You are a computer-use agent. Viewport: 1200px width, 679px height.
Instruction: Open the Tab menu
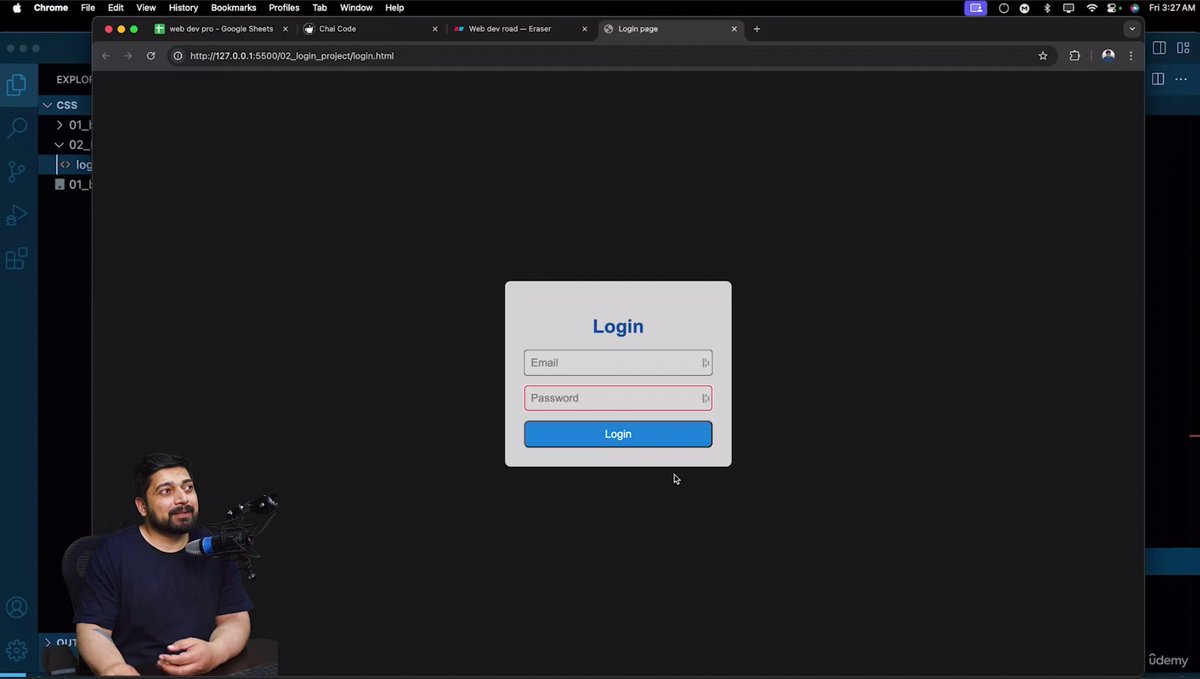click(x=320, y=8)
